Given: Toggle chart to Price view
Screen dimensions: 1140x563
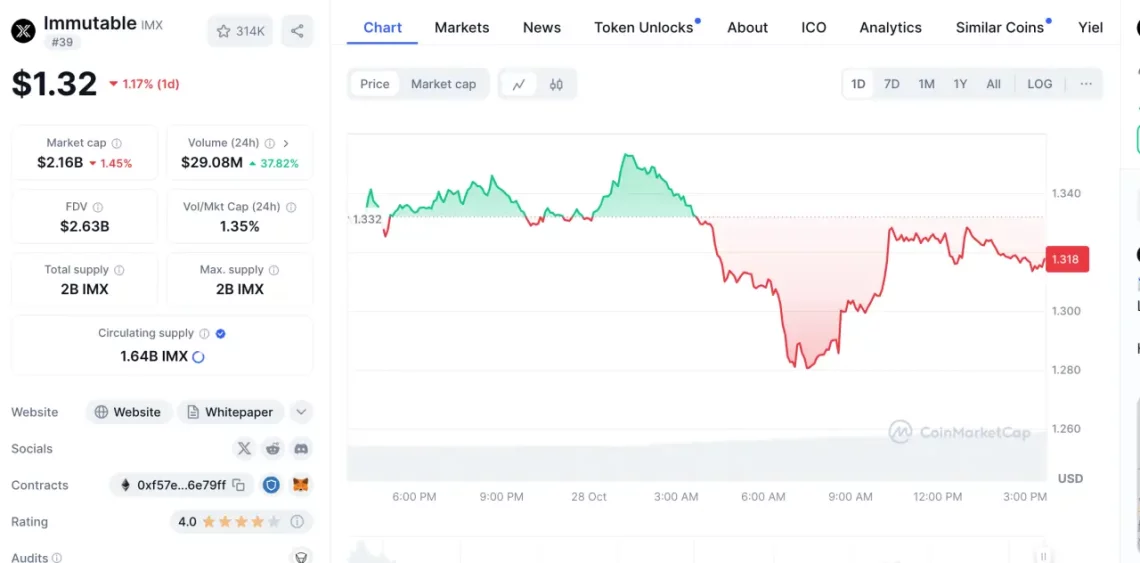Looking at the screenshot, I should coord(375,84).
